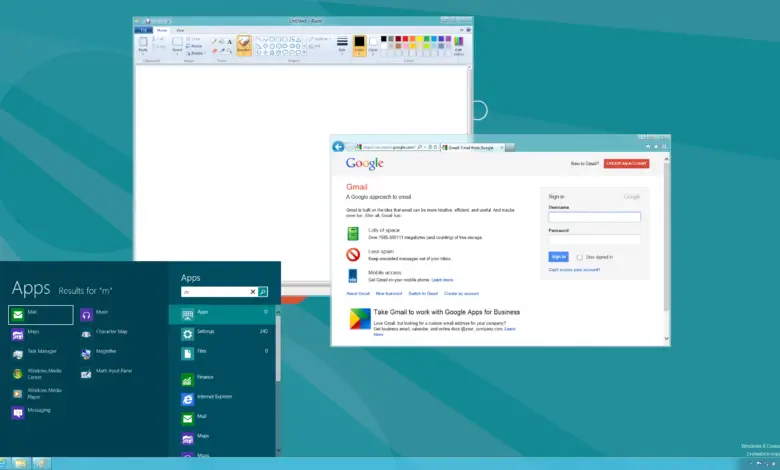
Task: Click the CREATE AN ACCOUNT button
Action: click(x=626, y=164)
